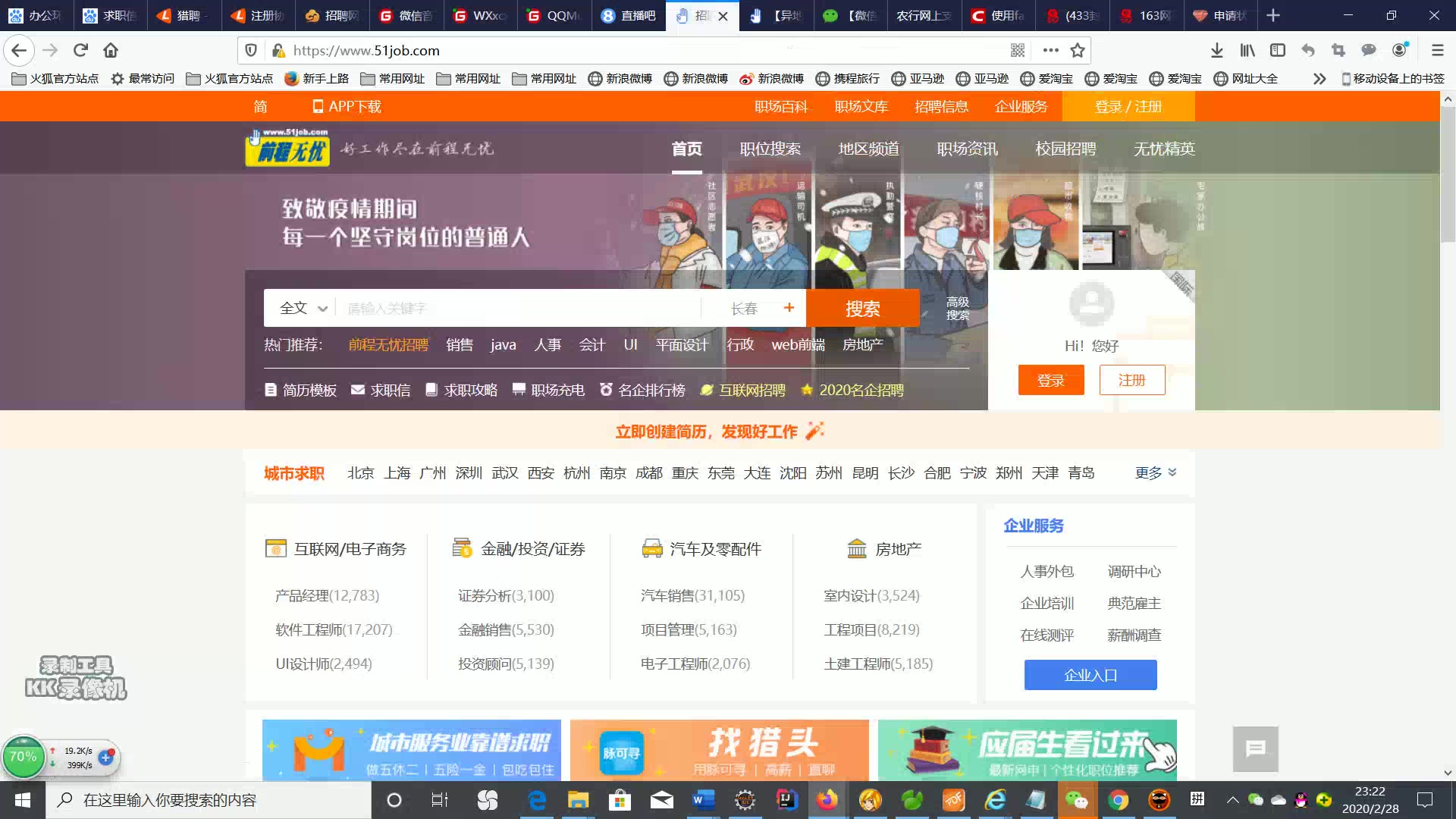Open the Firefox hamburger menu

tap(1437, 50)
